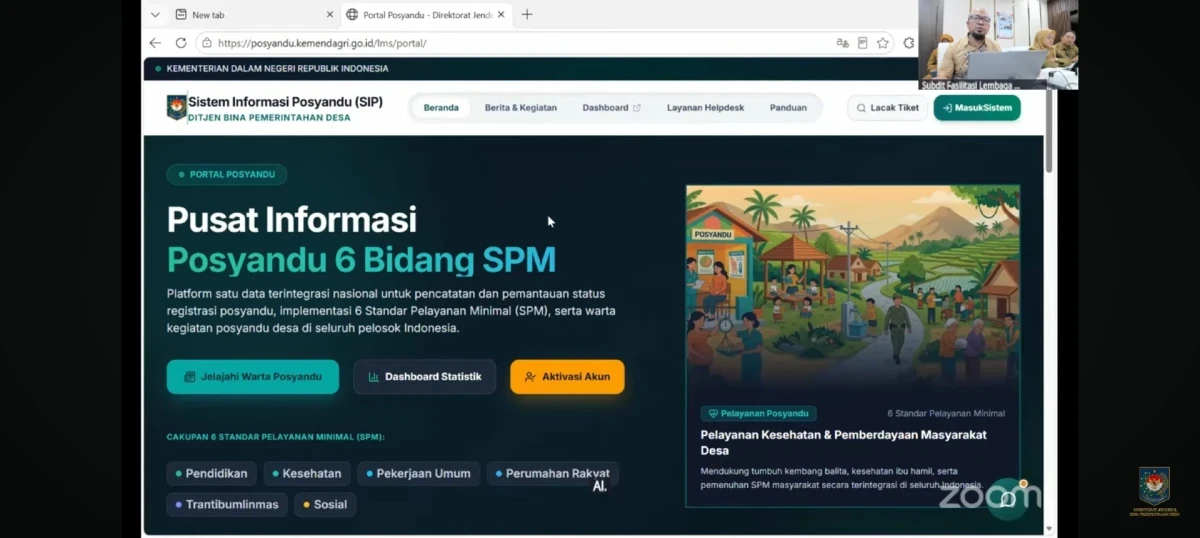View site information lock icon
This screenshot has height=538, width=1200.
206,43
